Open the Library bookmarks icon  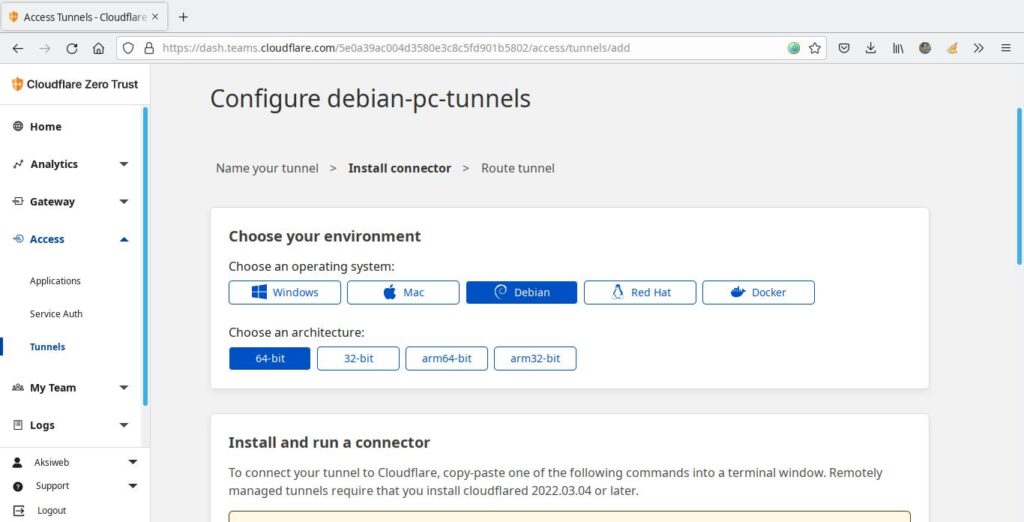898,48
